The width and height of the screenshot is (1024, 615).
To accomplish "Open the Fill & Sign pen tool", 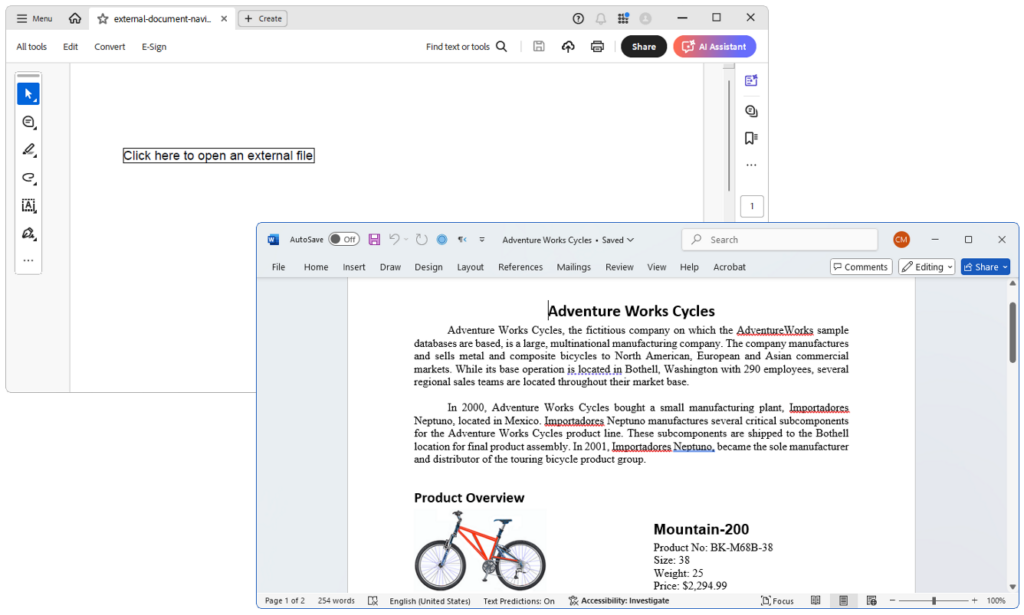I will pos(29,234).
